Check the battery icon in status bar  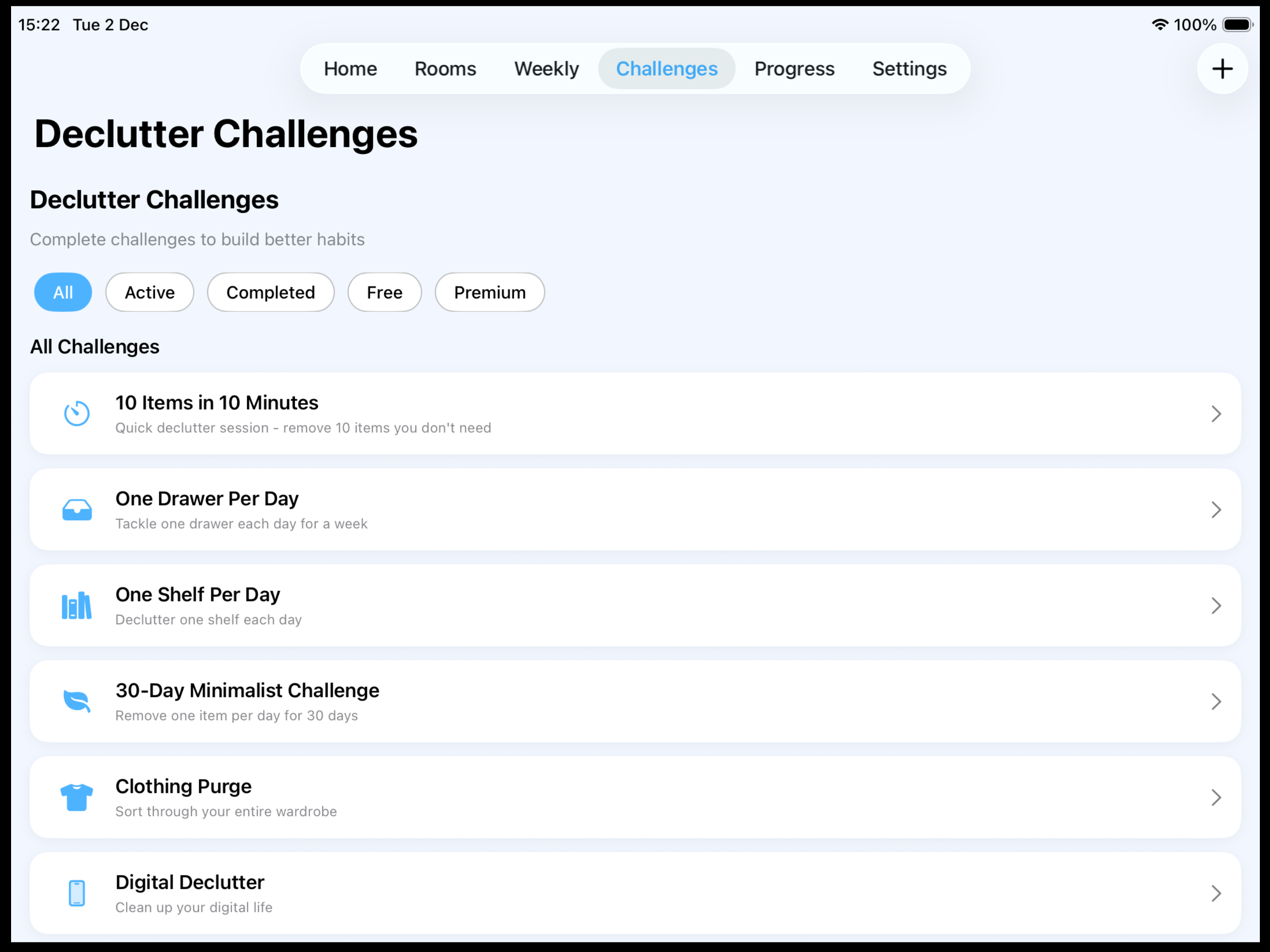click(1237, 24)
